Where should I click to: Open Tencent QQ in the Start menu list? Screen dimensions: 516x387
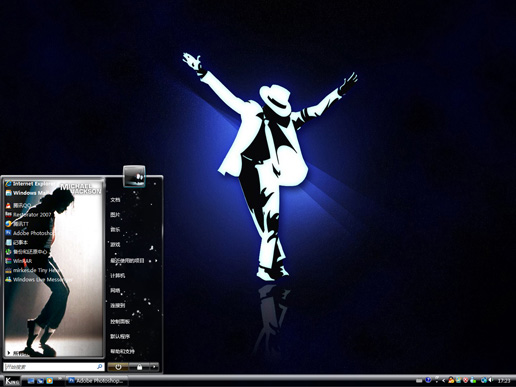19,205
